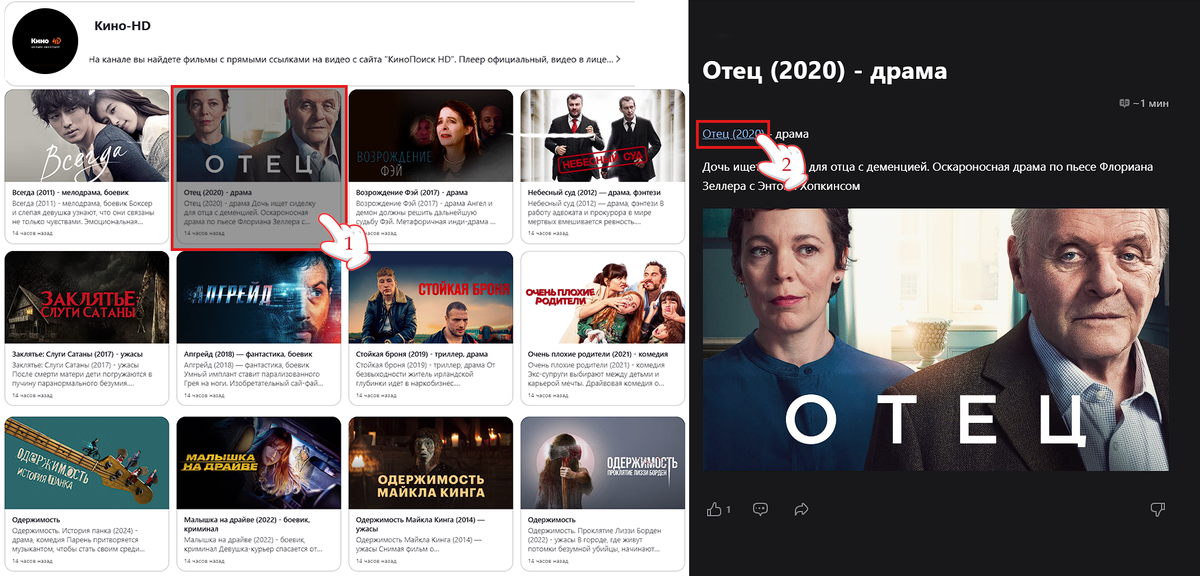This screenshot has width=1200, height=576.
Task: Open the Кино-HD channel avatar
Action: click(x=45, y=41)
